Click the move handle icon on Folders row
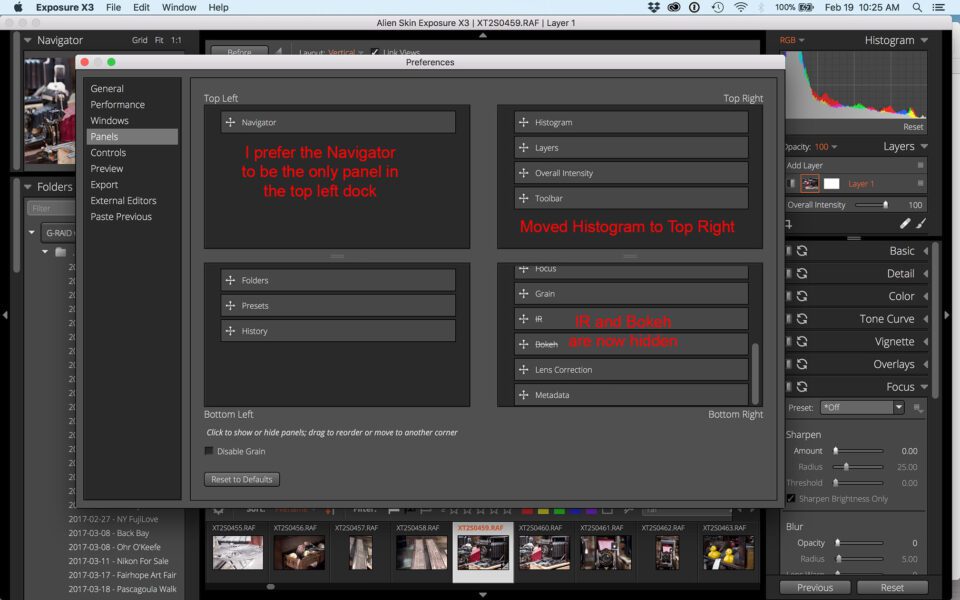 click(x=230, y=280)
